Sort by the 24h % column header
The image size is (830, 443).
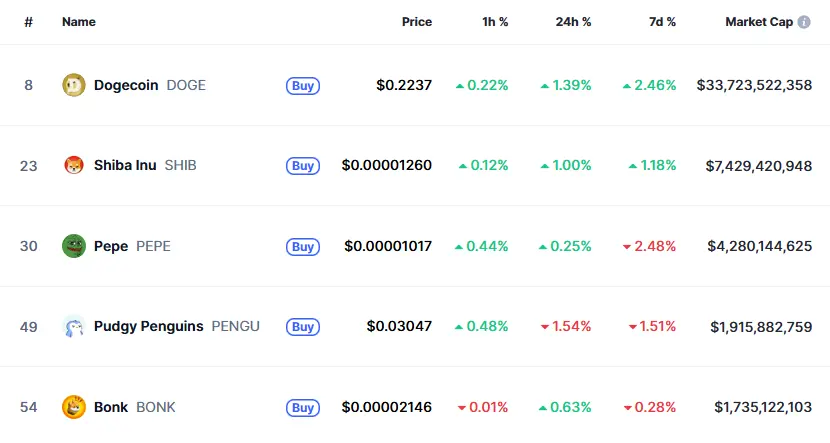pos(573,22)
